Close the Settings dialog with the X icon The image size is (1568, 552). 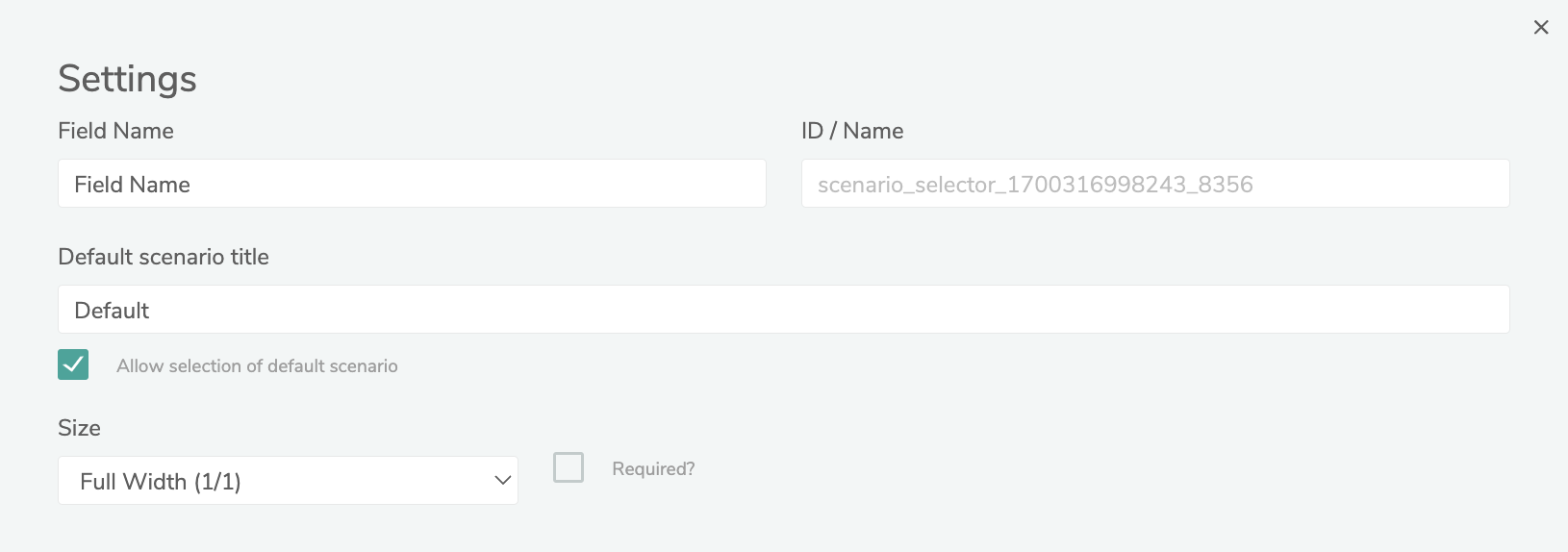(1541, 28)
